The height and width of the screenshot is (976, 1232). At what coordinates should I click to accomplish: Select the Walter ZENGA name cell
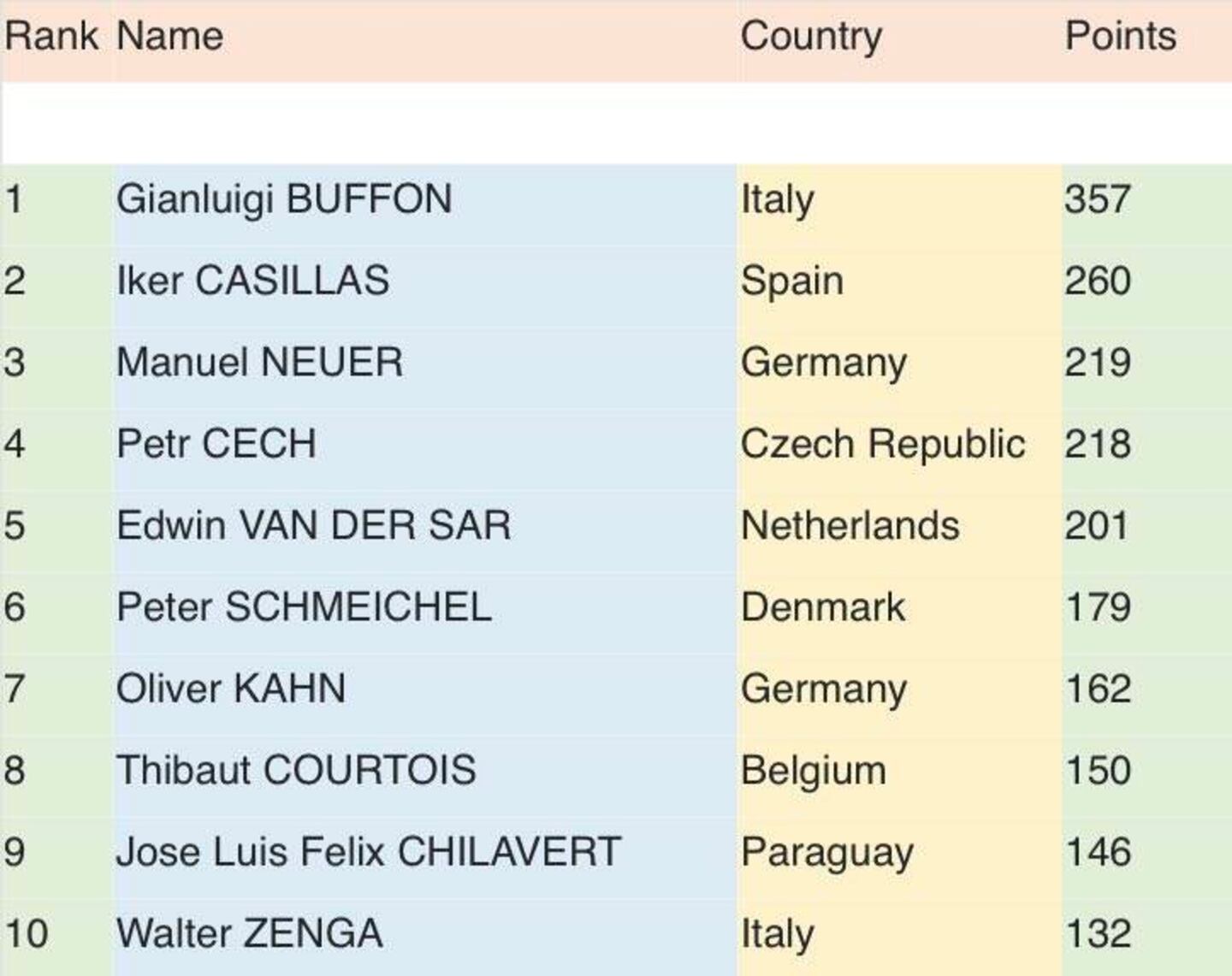point(249,933)
